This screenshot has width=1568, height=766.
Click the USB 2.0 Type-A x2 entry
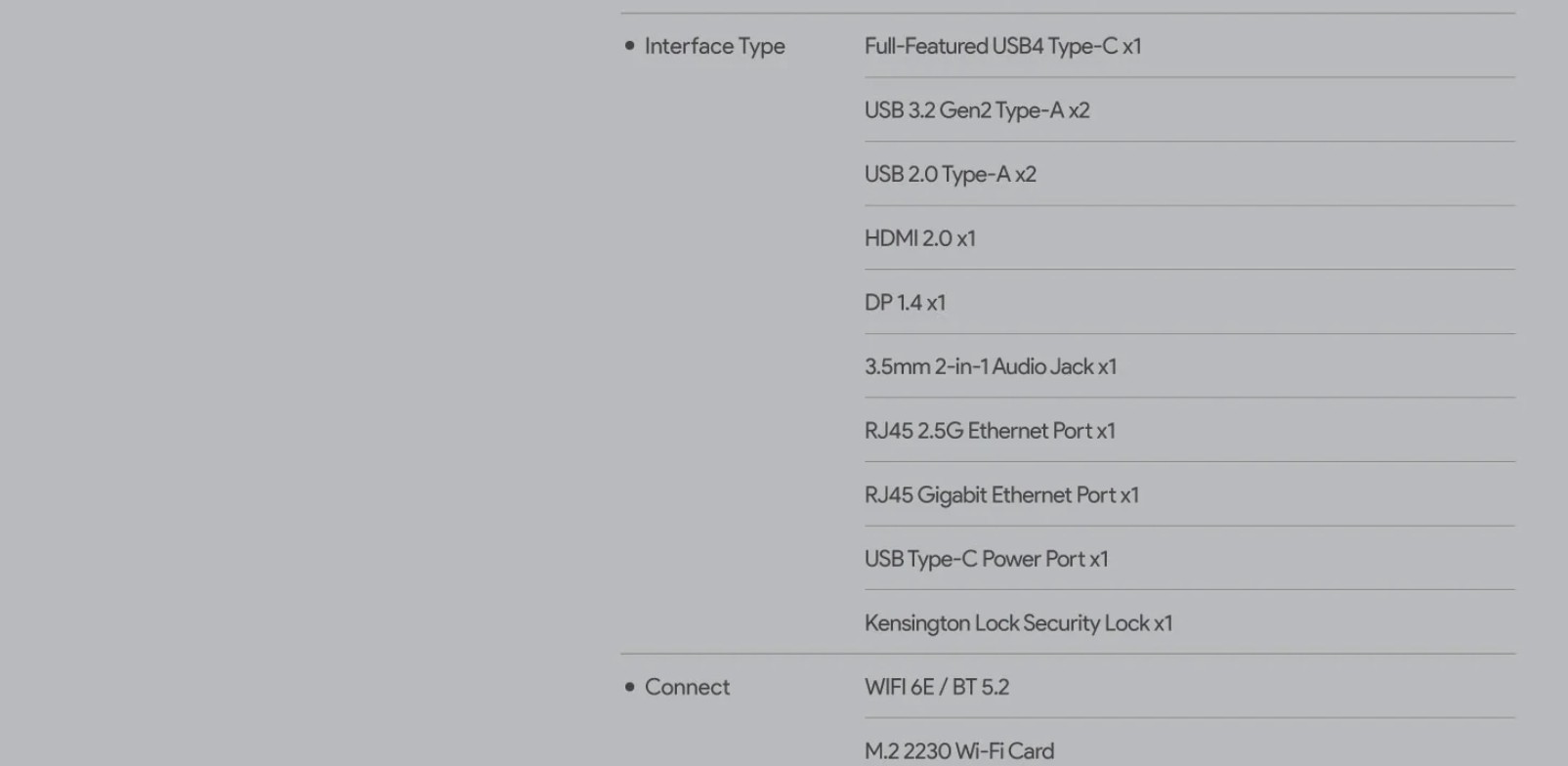point(950,174)
